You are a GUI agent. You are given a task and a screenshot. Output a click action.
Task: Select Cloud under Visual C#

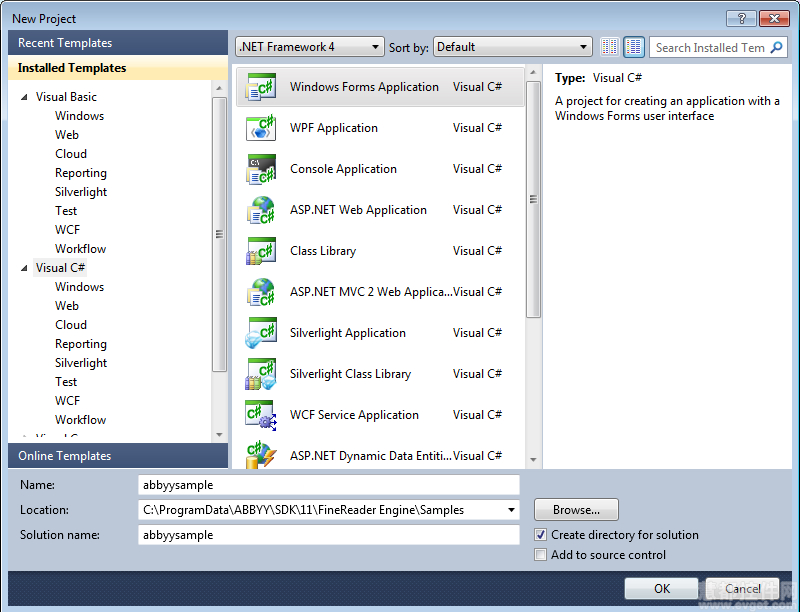coord(71,325)
